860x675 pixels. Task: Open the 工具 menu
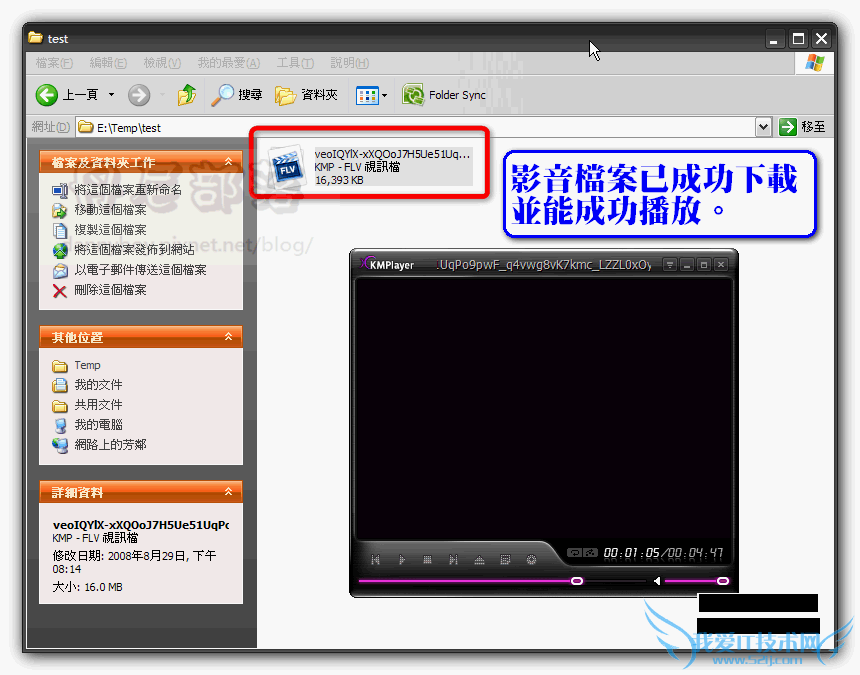coord(293,62)
